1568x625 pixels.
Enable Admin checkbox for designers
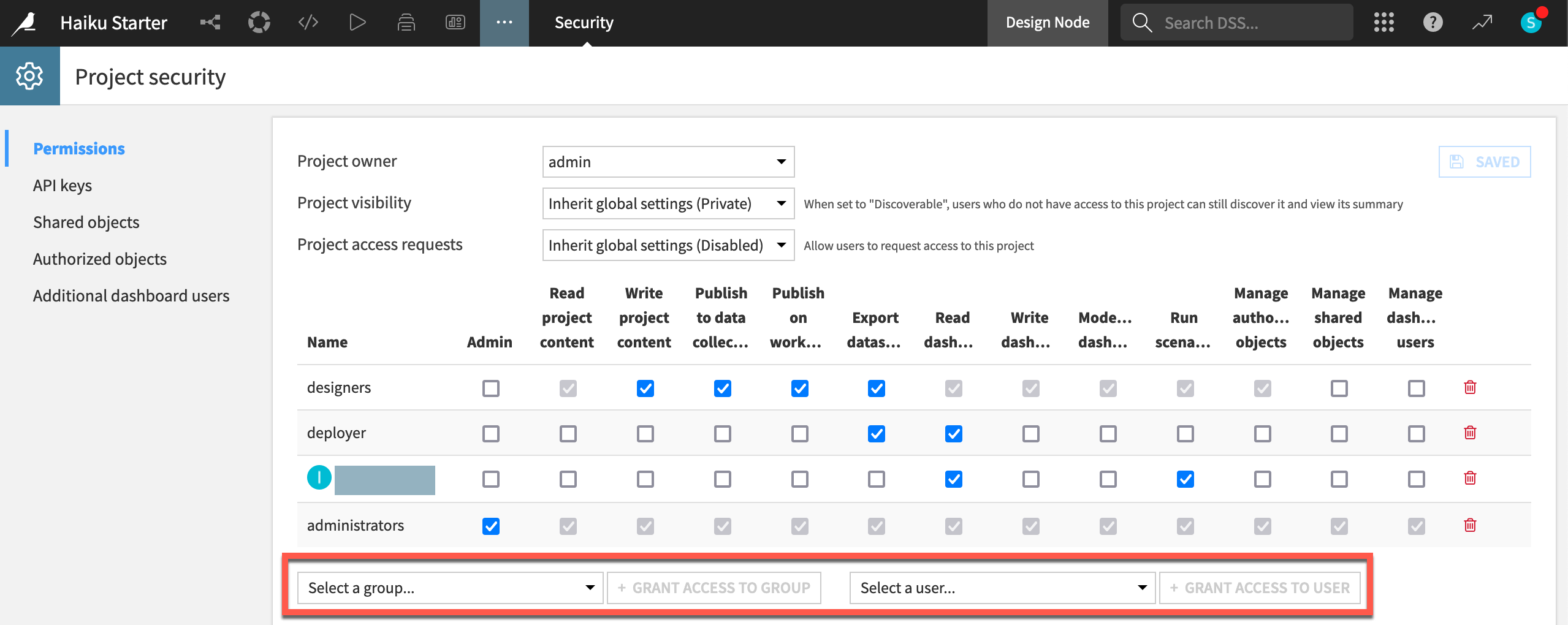coord(490,388)
